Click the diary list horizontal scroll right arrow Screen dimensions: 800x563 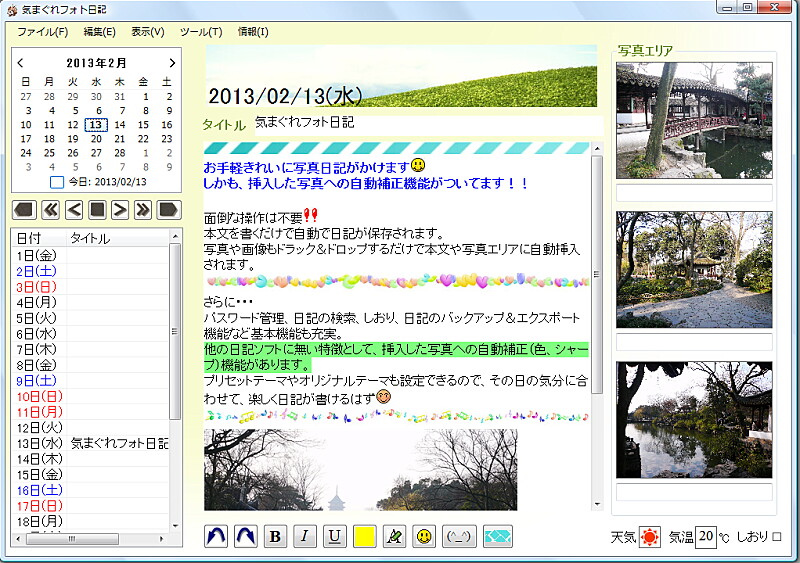point(162,538)
